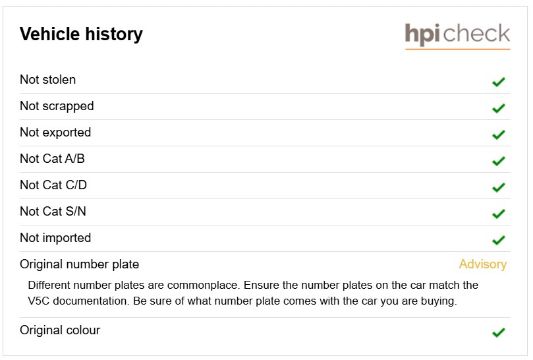Click the hpi check logo

457,35
